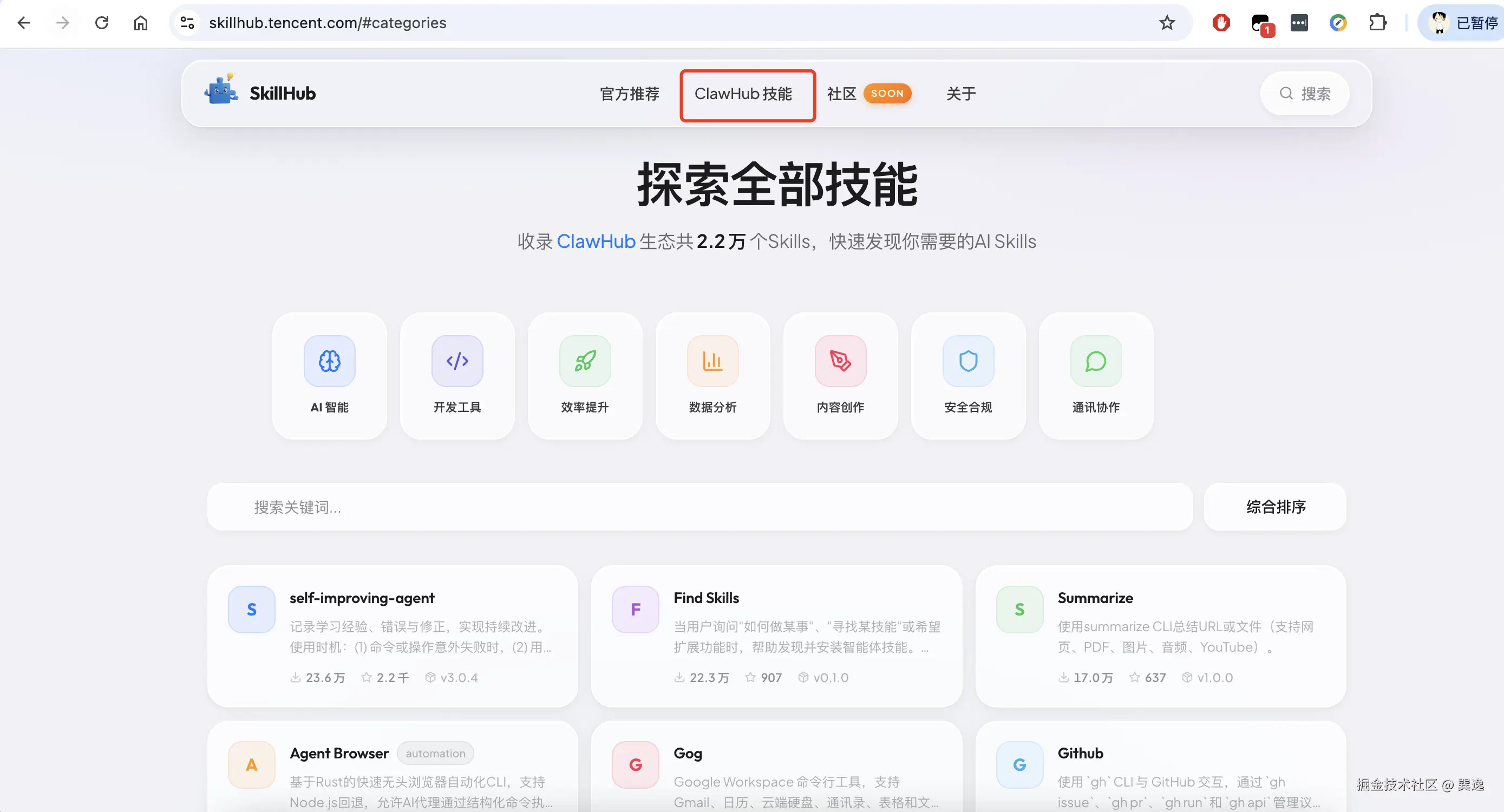This screenshot has width=1504, height=812.
Task: Open the 综合排序 sort dropdown
Action: (x=1275, y=506)
